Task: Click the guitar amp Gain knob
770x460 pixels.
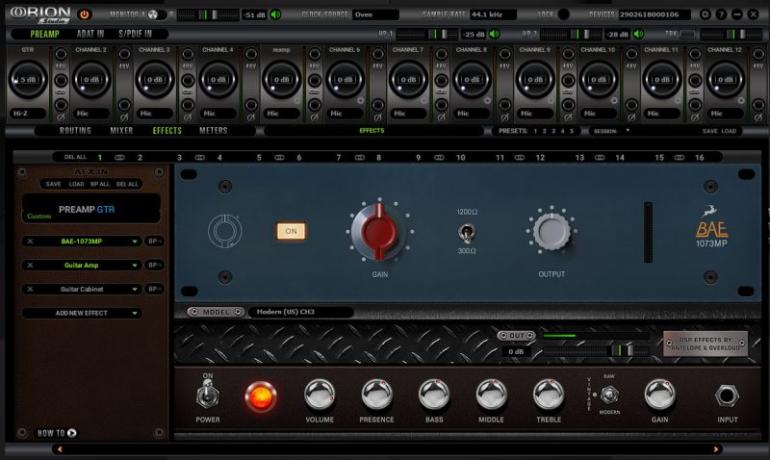Action: [x=660, y=394]
